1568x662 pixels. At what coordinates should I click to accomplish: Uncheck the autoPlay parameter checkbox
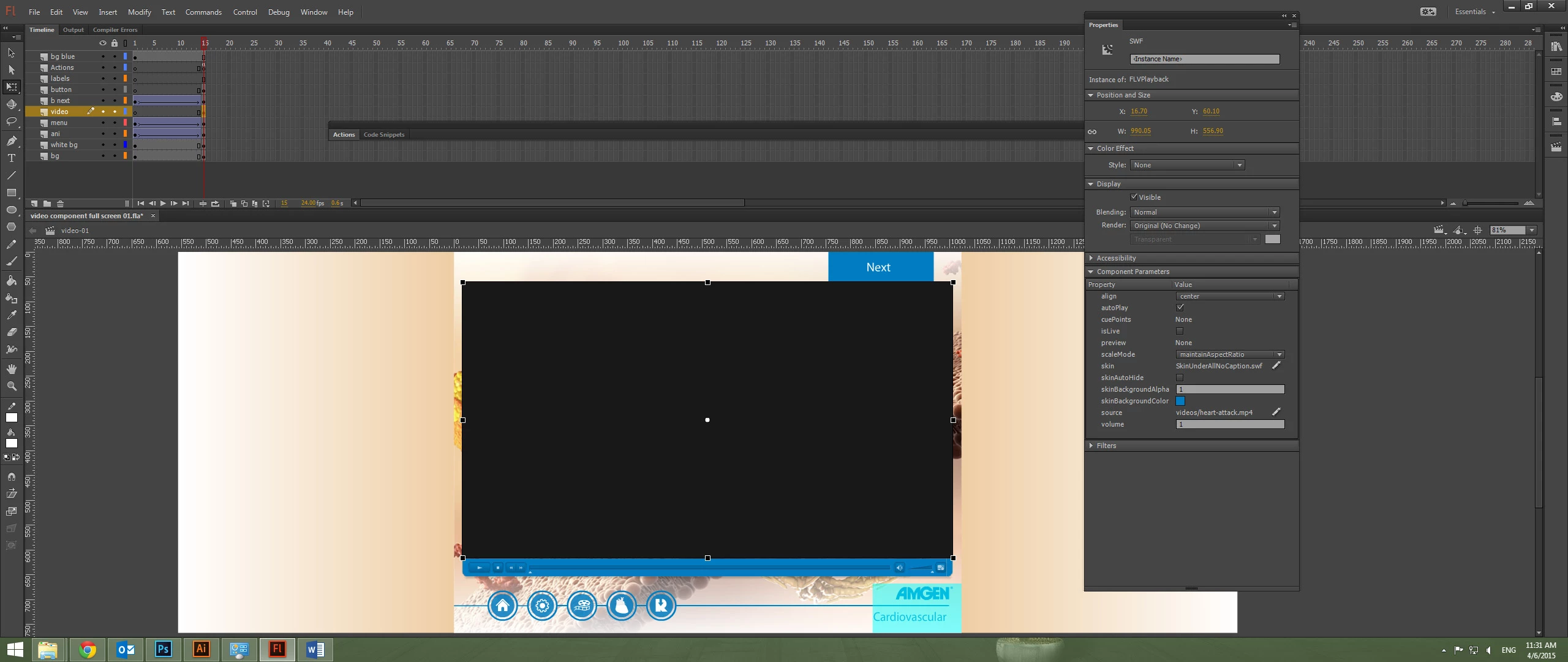(x=1180, y=308)
